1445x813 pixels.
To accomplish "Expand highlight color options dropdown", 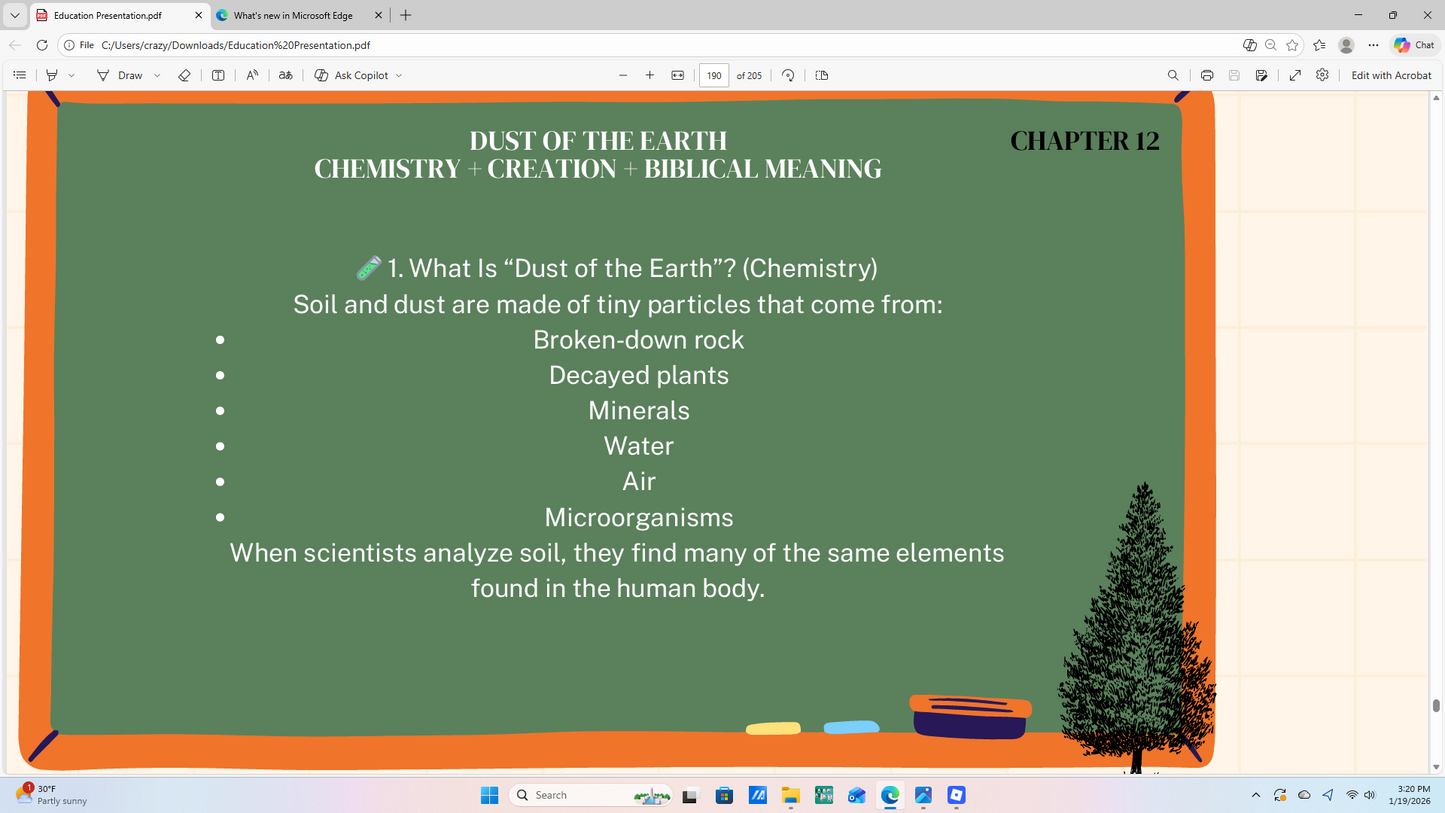I will [x=71, y=75].
